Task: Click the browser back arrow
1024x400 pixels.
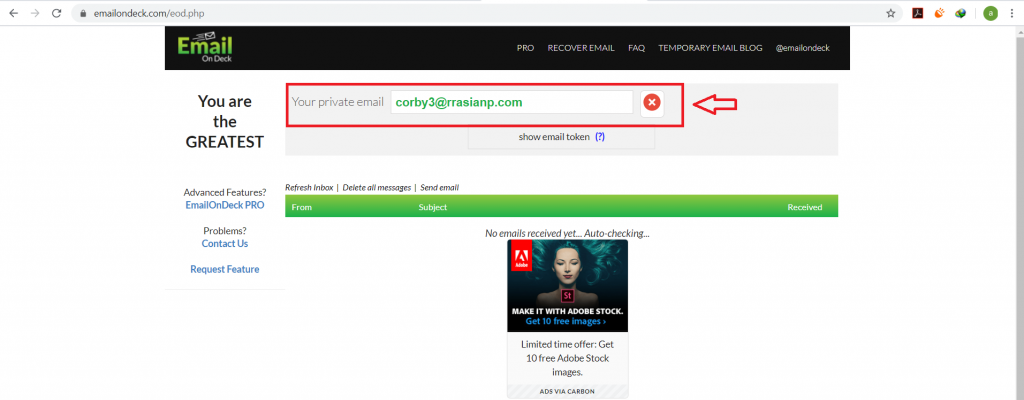Action: (x=13, y=13)
